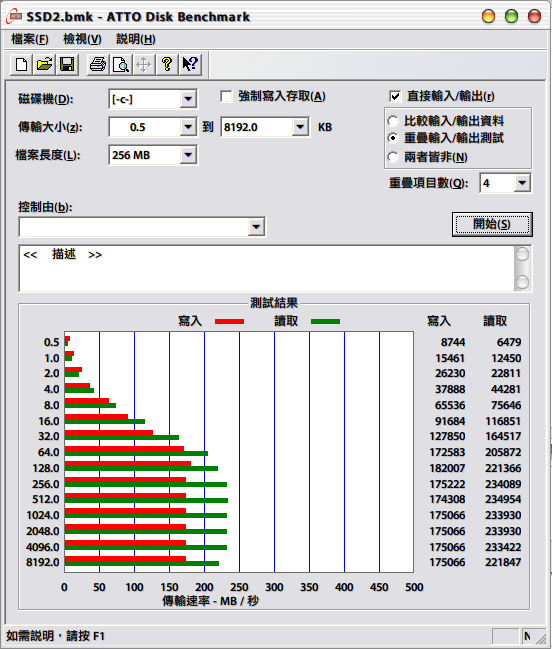The image size is (553, 649).
Task: Click the description scrollbar up button
Action: [x=522, y=254]
